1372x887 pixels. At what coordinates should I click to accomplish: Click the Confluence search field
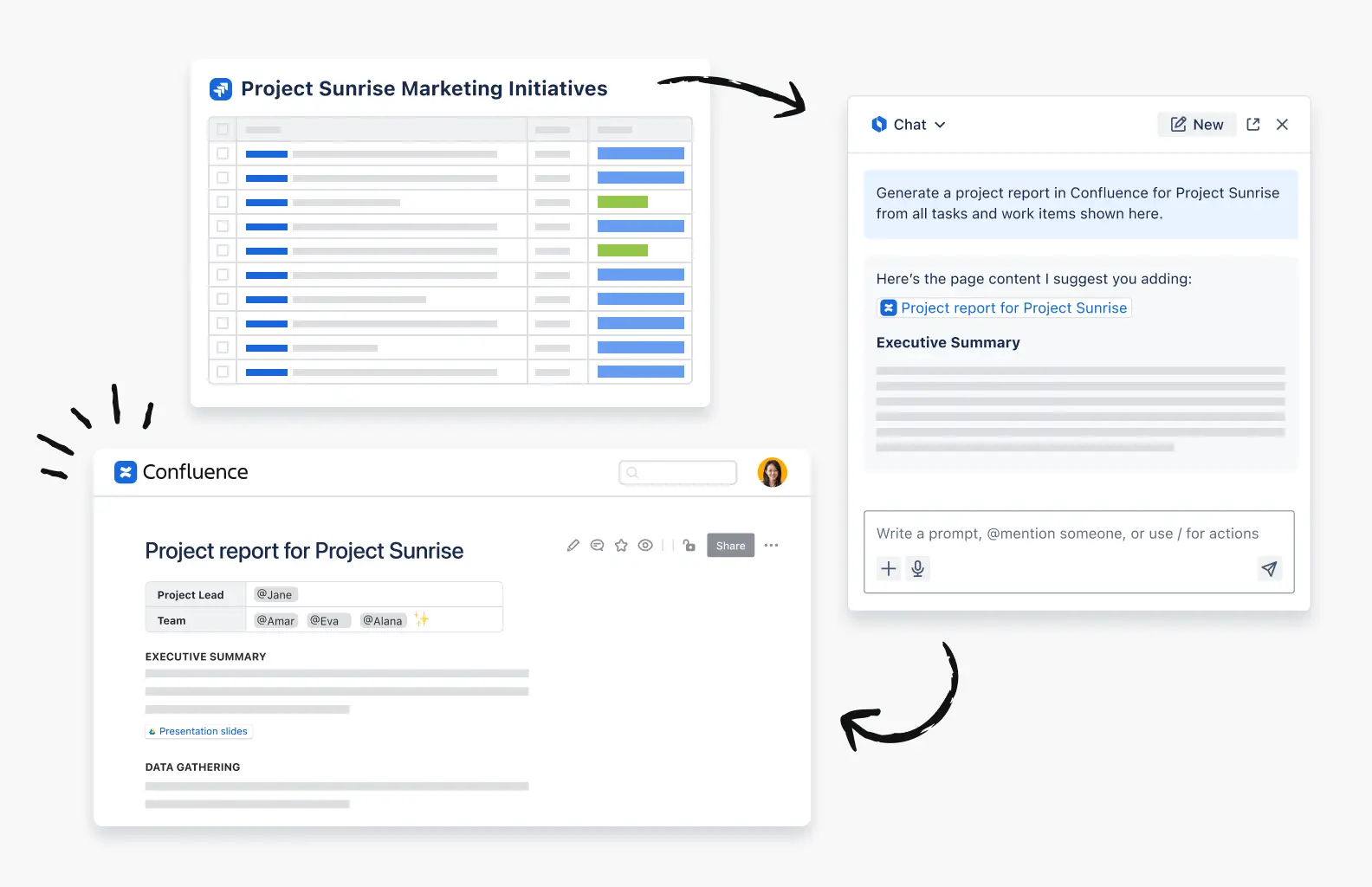tap(678, 473)
